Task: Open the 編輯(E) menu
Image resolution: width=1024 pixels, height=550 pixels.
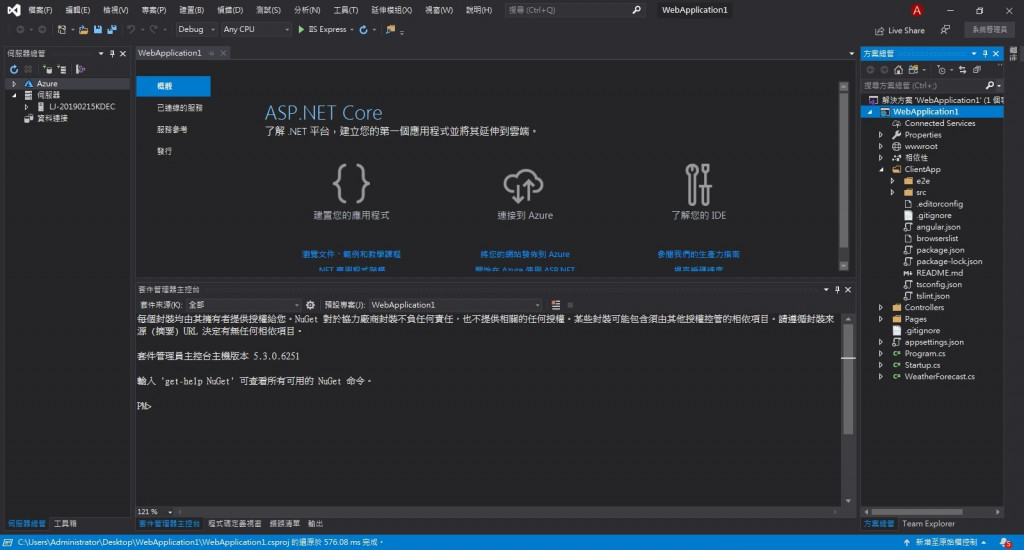Action: pyautogui.click(x=77, y=10)
